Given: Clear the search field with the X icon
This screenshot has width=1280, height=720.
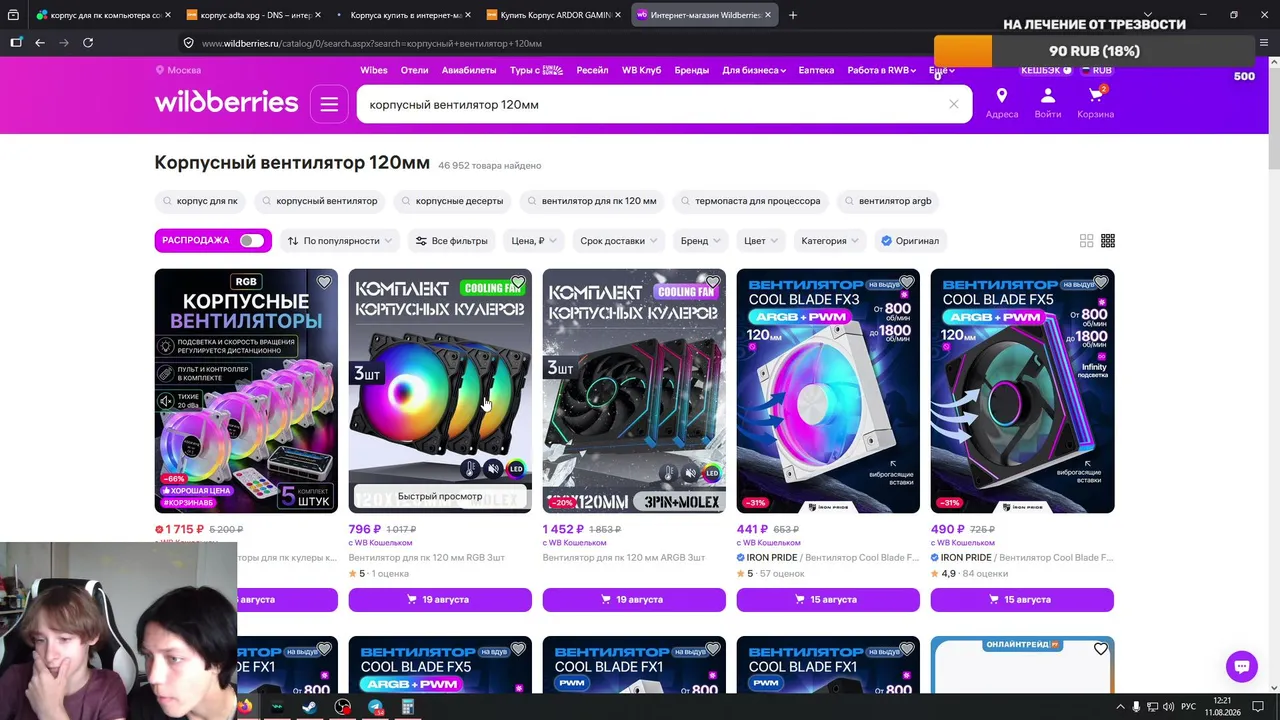Looking at the screenshot, I should (954, 104).
